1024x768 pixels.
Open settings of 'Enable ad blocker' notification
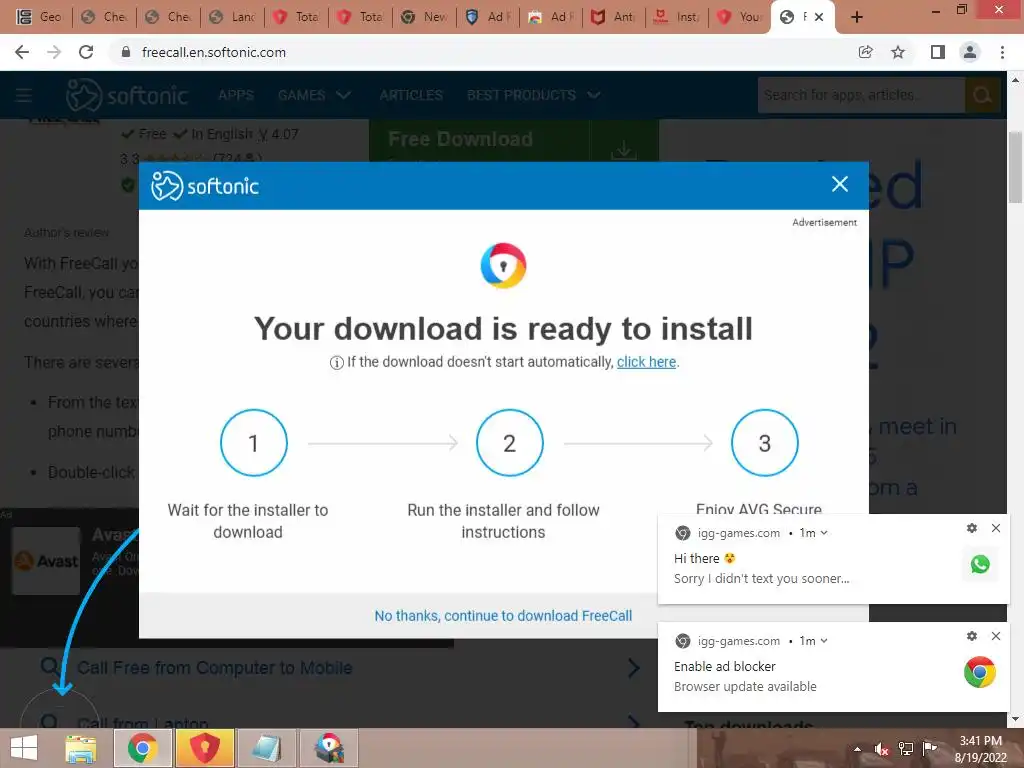point(972,635)
